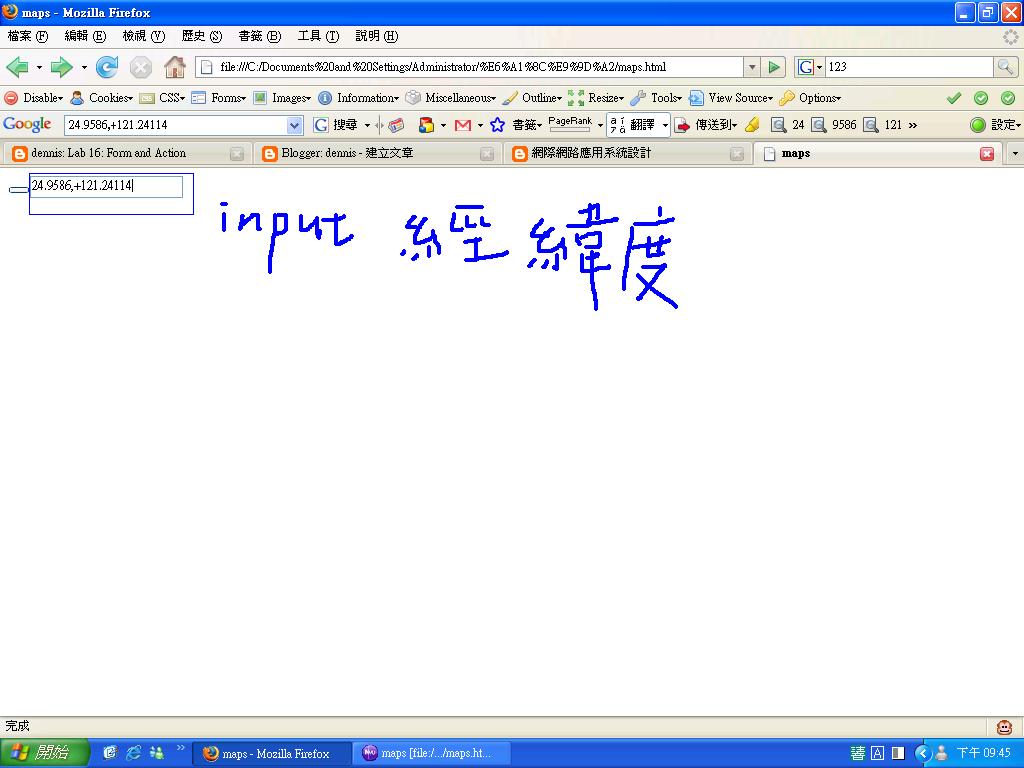The image size is (1024, 768).
Task: Open the Google 書籤 bookmarks dropdown
Action: [527, 125]
